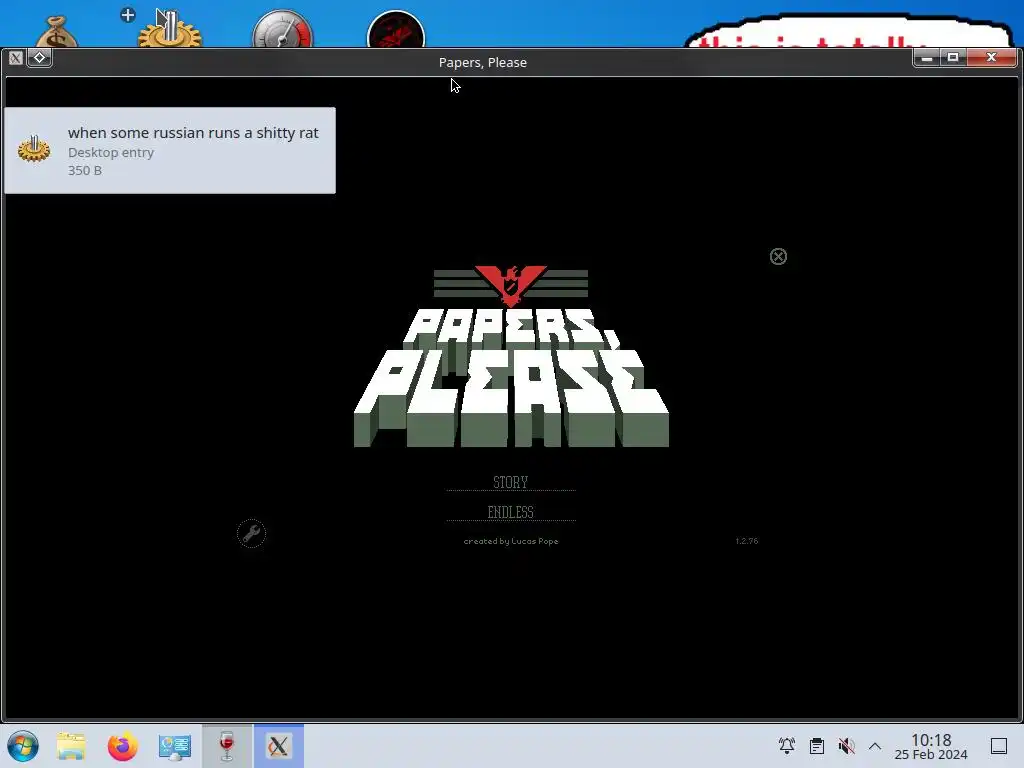
Task: Click the 'Desktop entry' tooltip text
Action: tap(111, 152)
